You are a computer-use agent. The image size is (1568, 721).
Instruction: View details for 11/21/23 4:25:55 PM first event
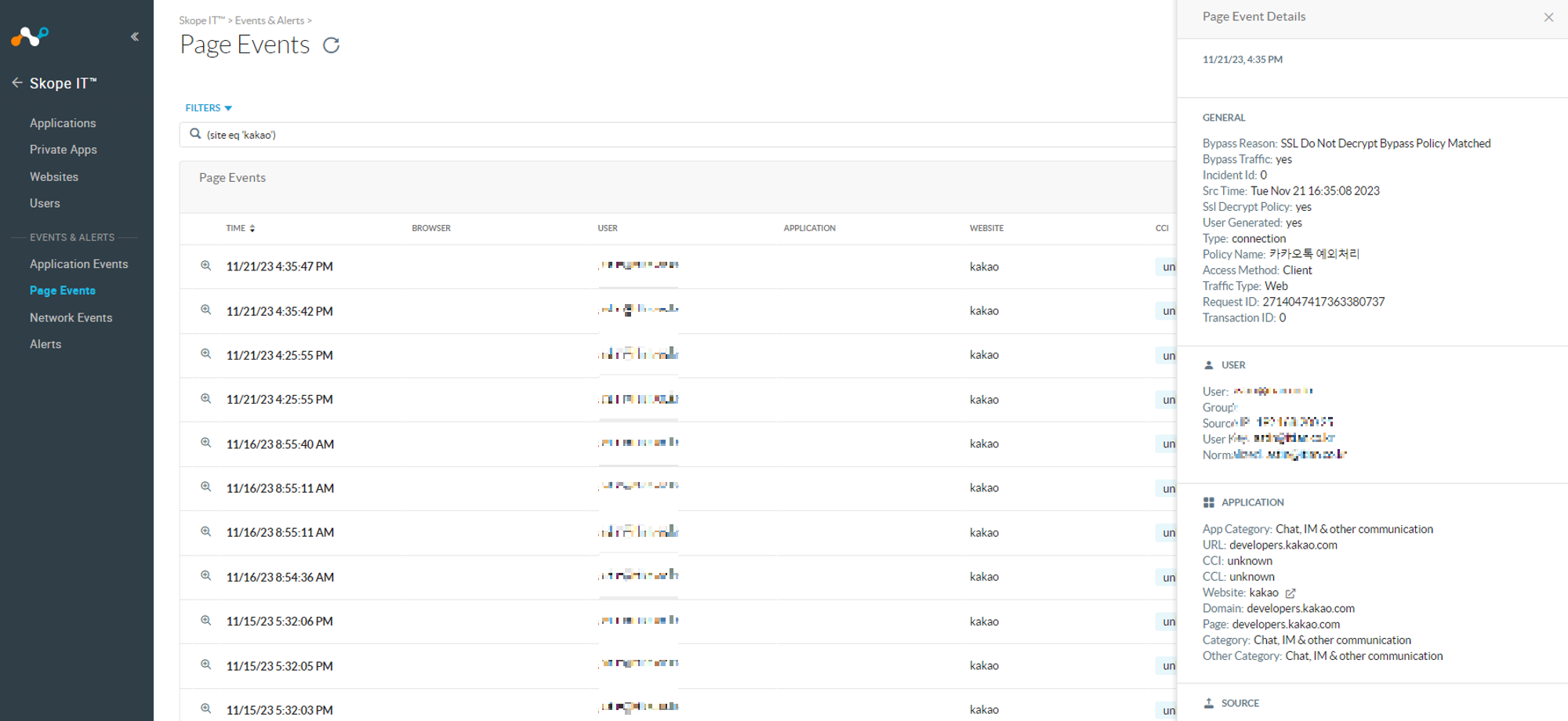(205, 353)
